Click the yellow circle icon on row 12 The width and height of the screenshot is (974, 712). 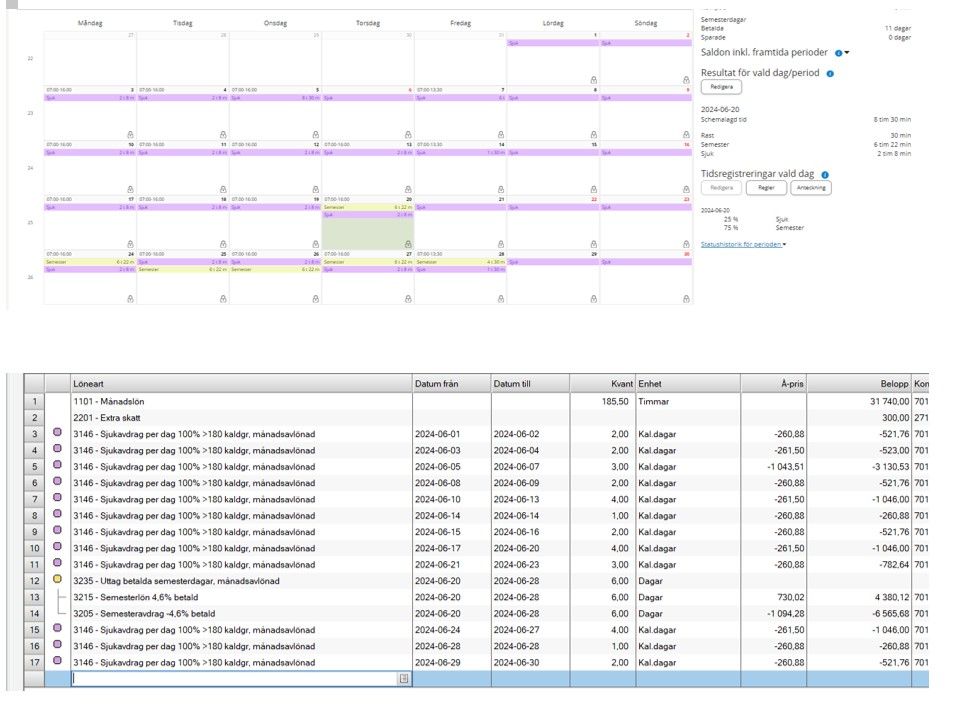pyautogui.click(x=57, y=581)
